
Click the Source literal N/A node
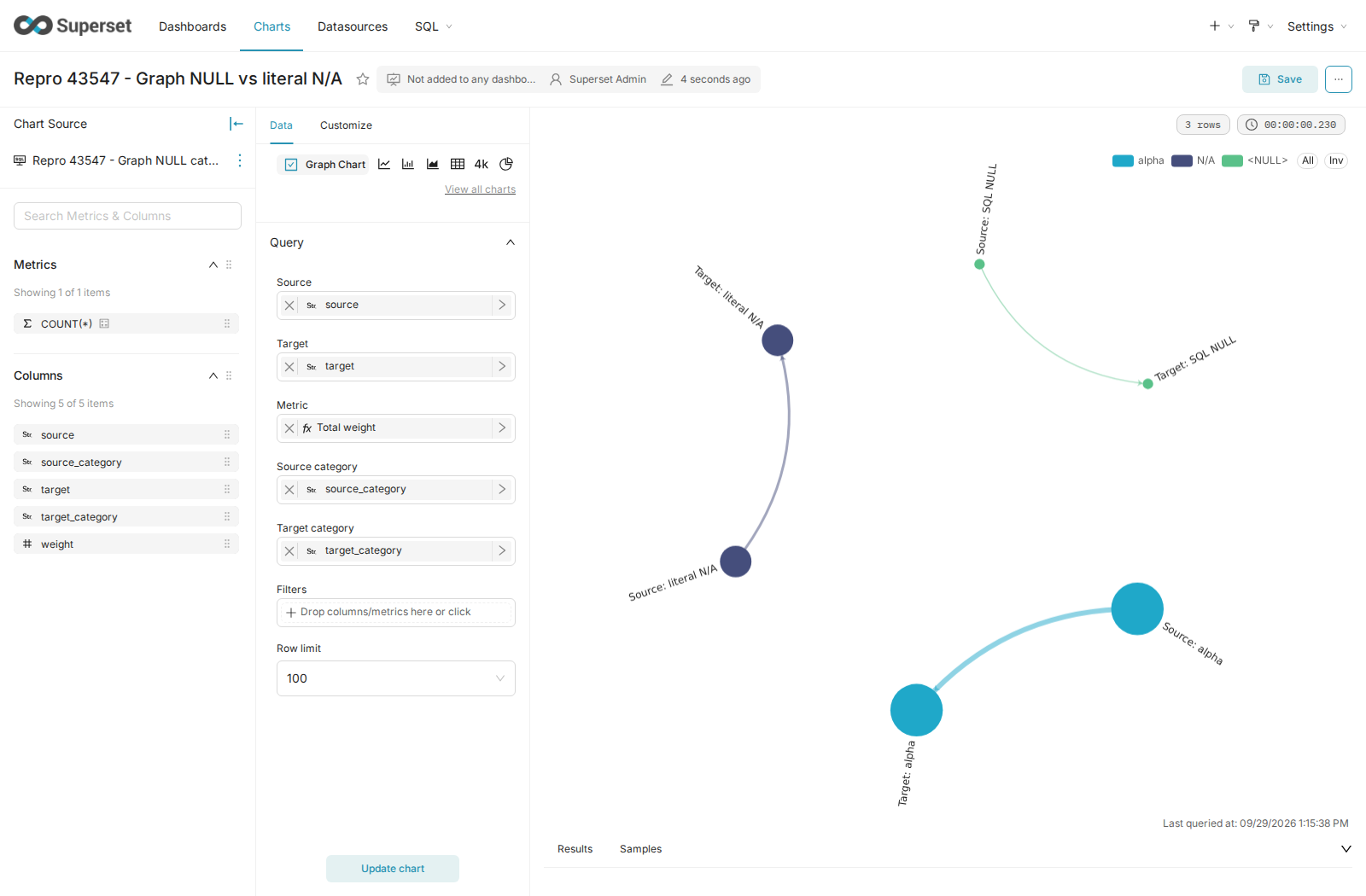coord(735,561)
